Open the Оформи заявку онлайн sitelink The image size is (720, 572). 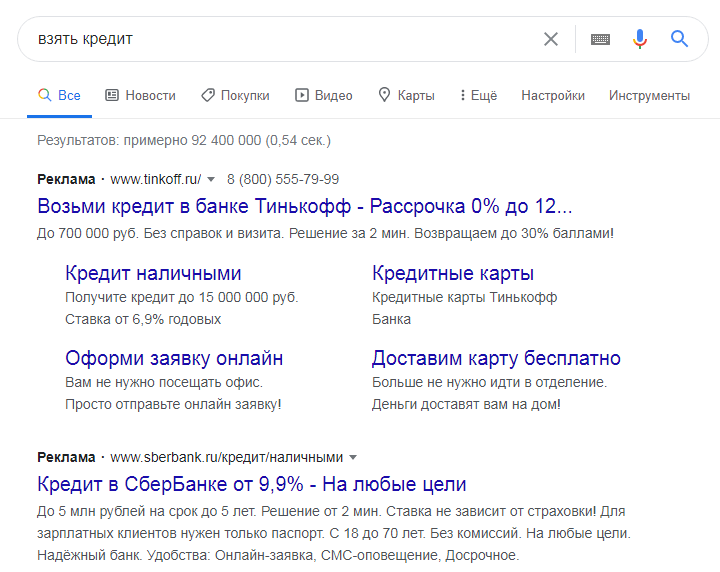174,358
